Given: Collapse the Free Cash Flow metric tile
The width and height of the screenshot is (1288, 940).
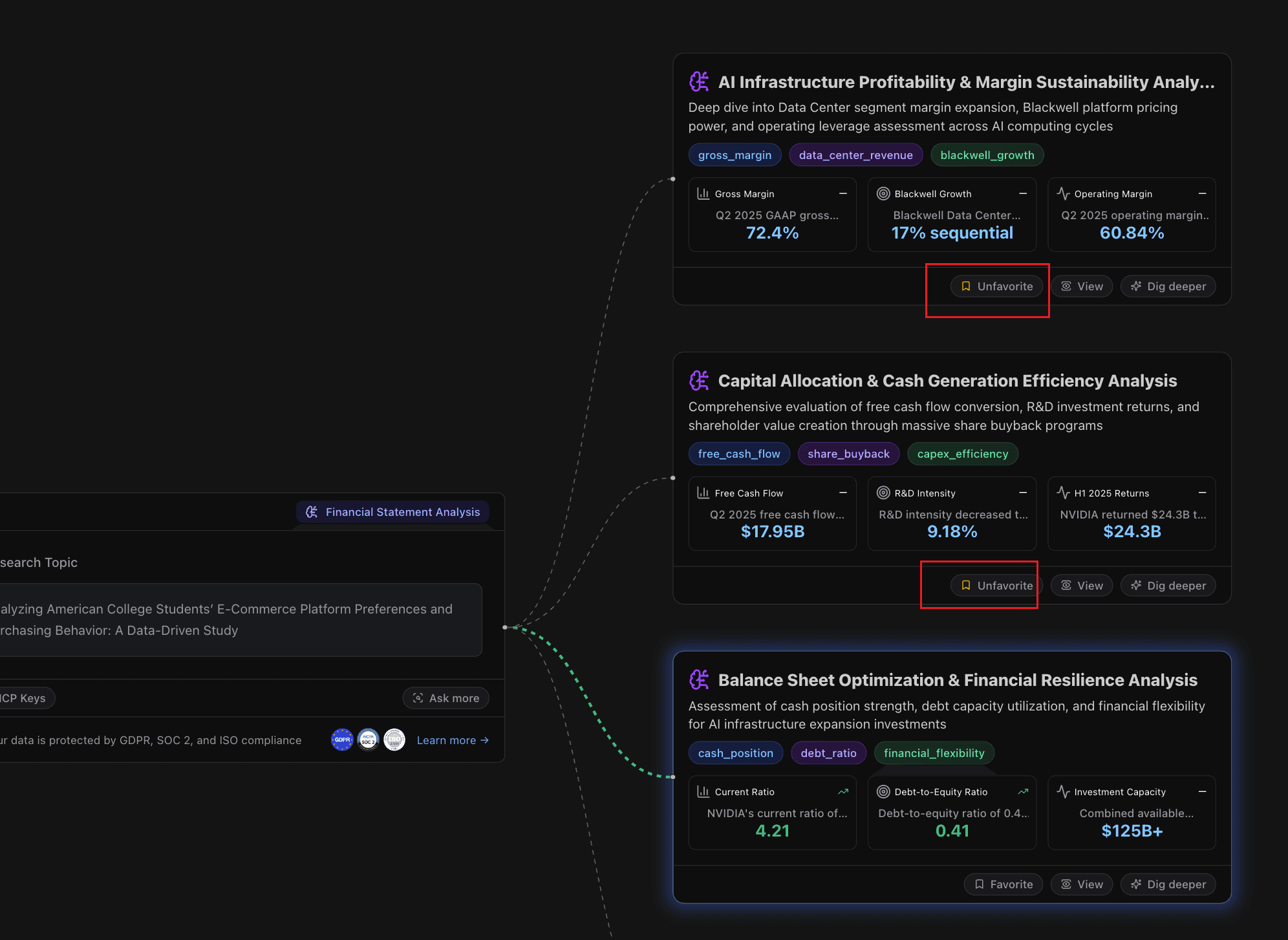Looking at the screenshot, I should click(x=843, y=493).
